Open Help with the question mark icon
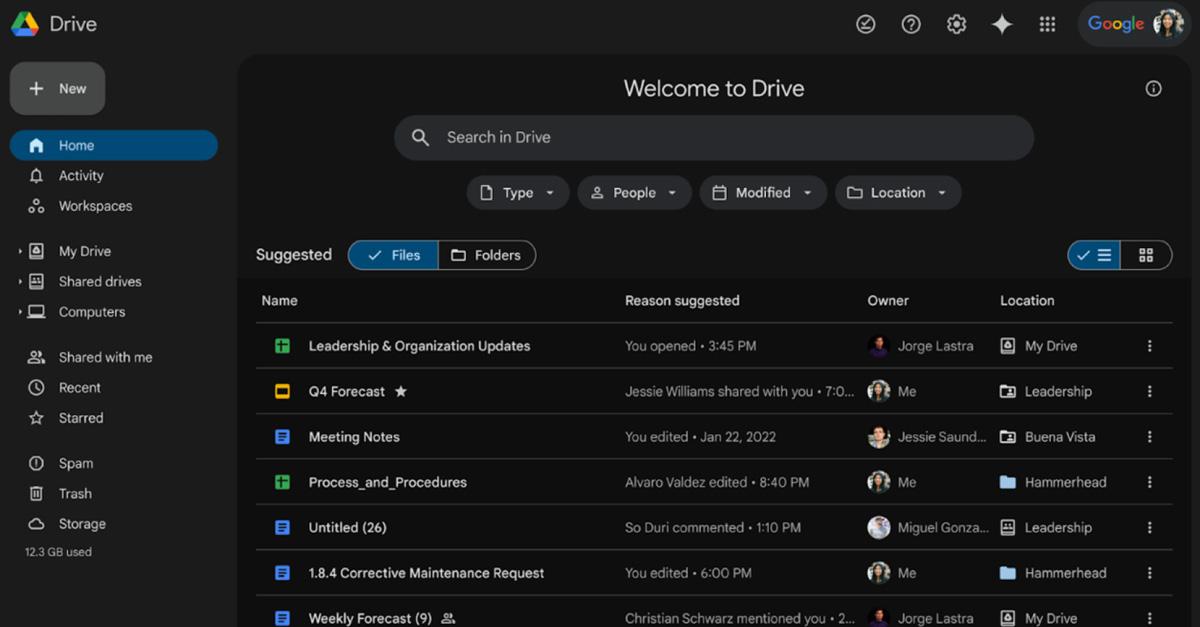 [x=911, y=23]
